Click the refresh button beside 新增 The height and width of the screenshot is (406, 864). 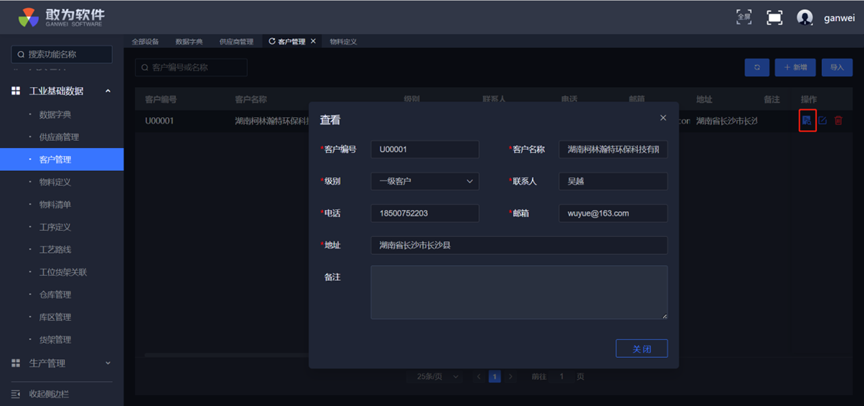tap(757, 67)
